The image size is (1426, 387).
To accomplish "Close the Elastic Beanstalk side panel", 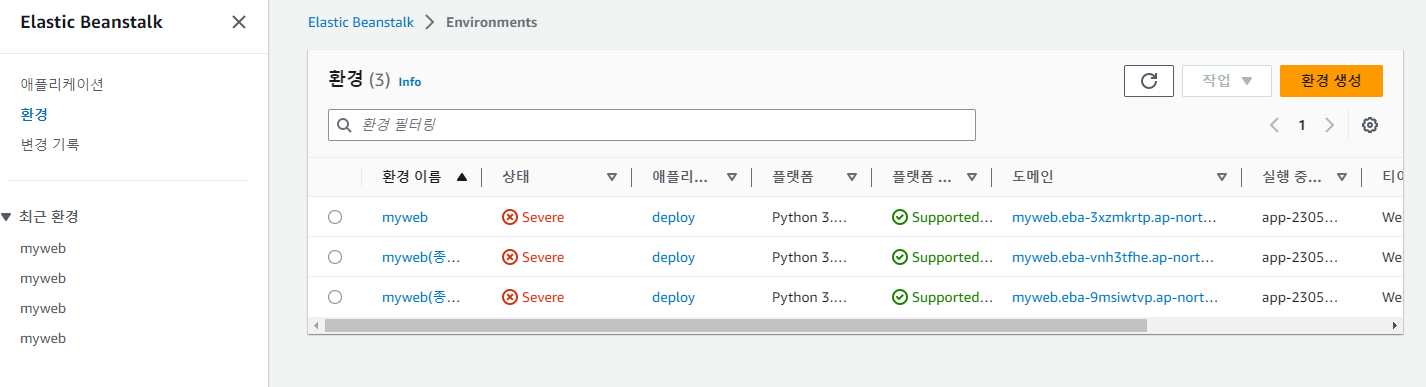I will (238, 22).
